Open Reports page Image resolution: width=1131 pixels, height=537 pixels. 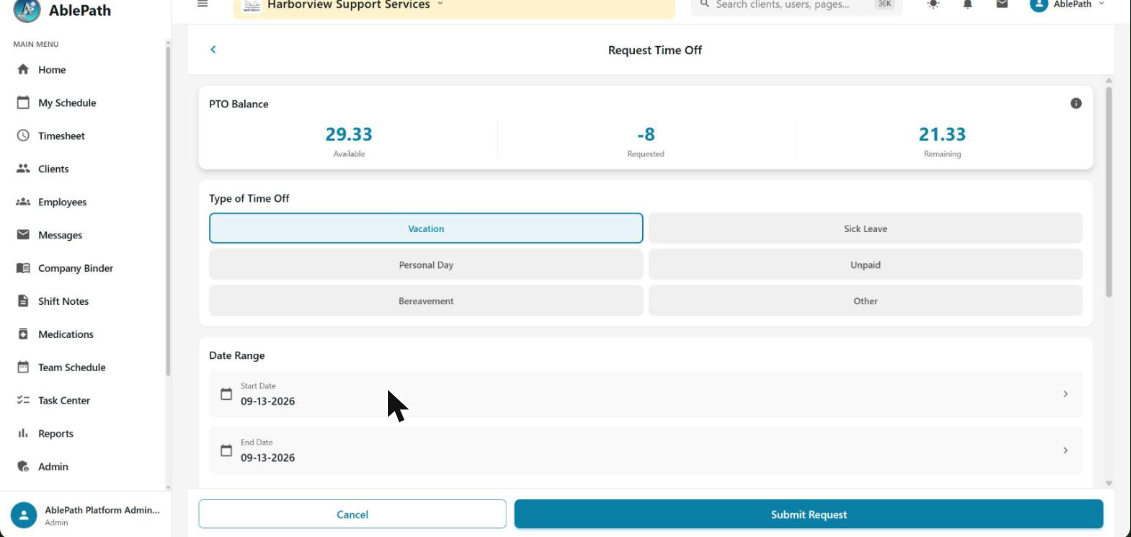[x=56, y=434]
